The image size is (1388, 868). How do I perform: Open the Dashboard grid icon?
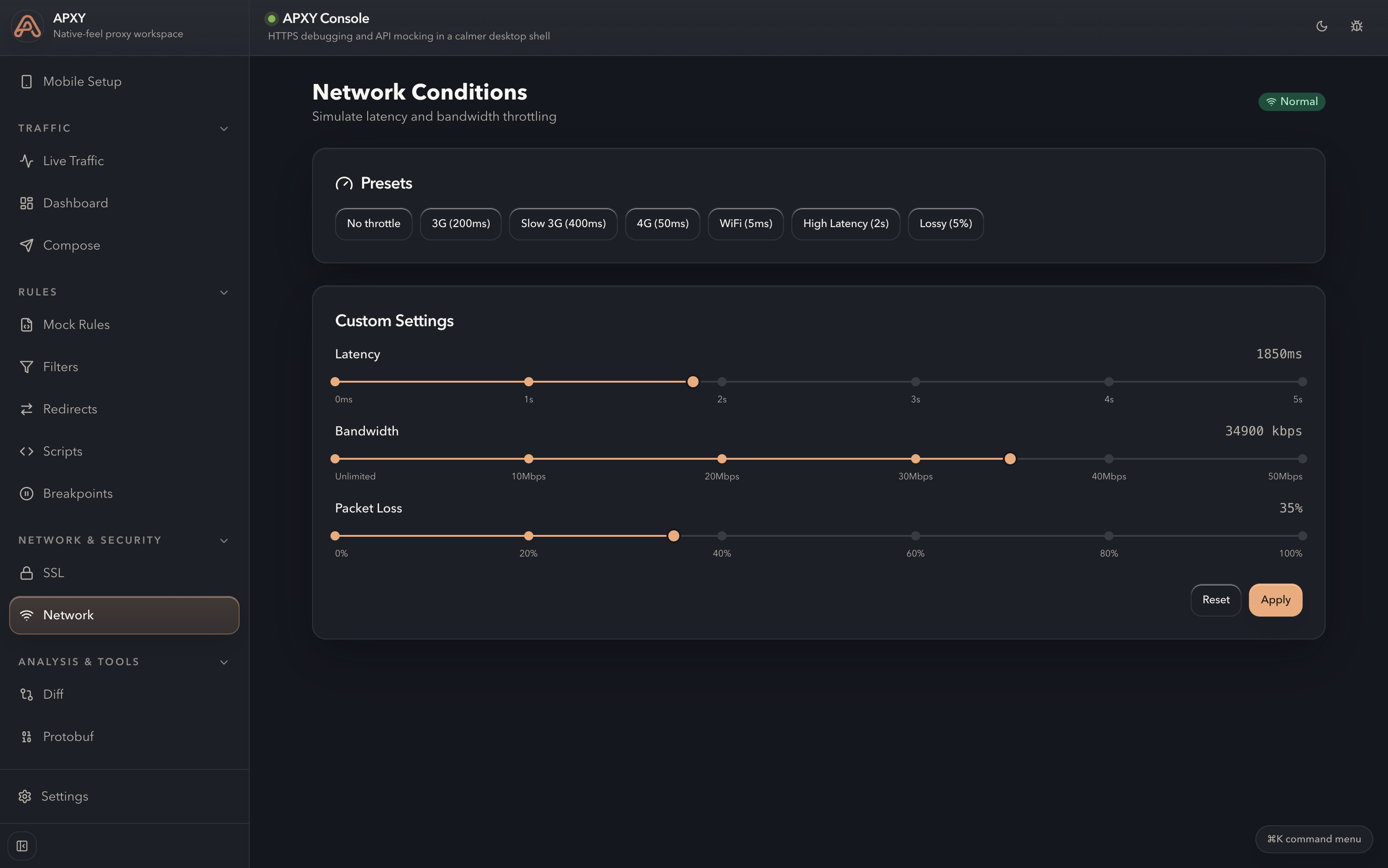[27, 203]
